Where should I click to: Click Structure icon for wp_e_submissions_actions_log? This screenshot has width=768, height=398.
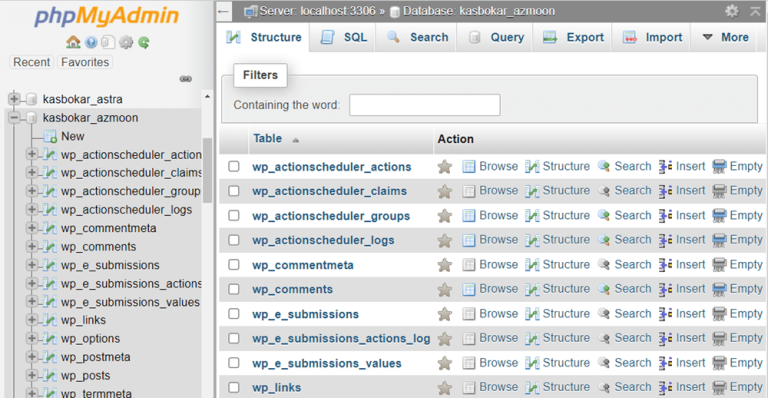pos(532,338)
